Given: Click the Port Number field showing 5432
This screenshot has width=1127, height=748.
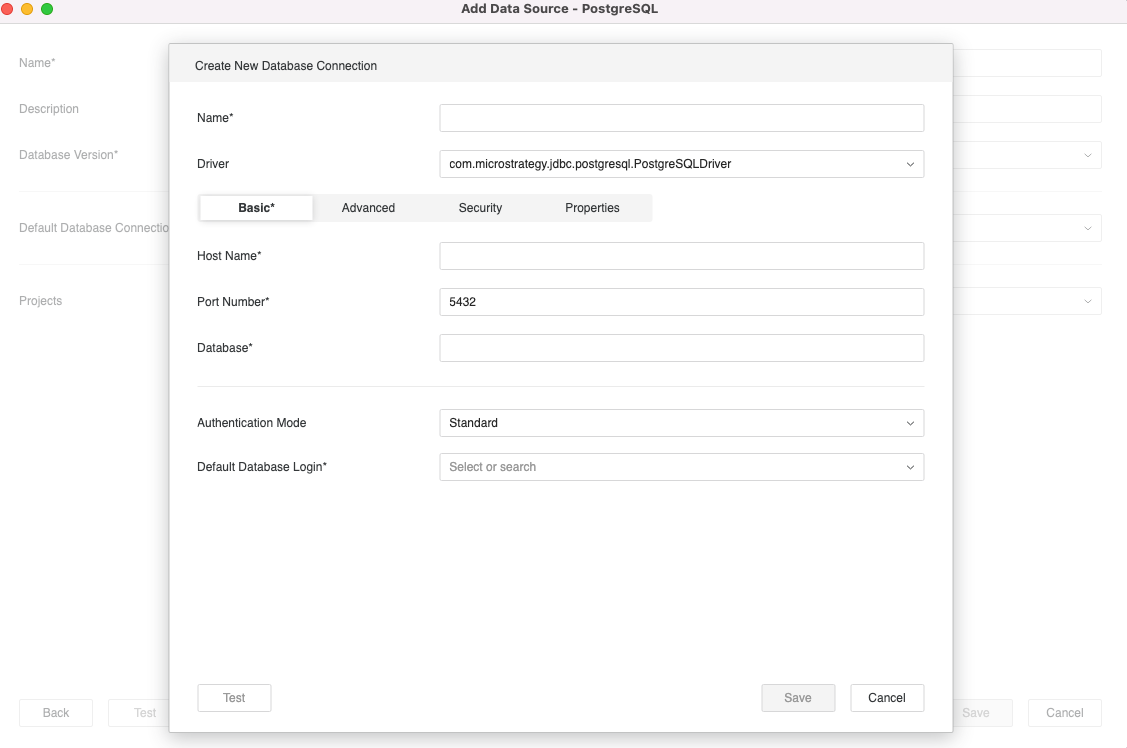Looking at the screenshot, I should (681, 302).
